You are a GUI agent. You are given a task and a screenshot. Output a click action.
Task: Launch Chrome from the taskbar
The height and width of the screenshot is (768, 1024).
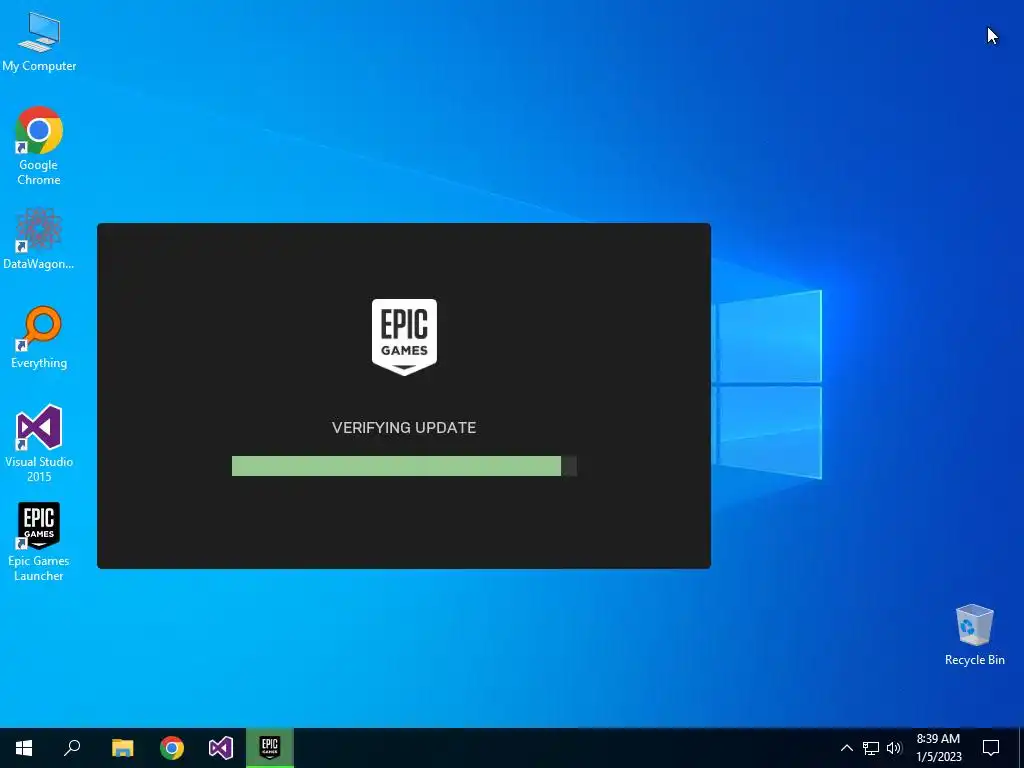[x=172, y=748]
